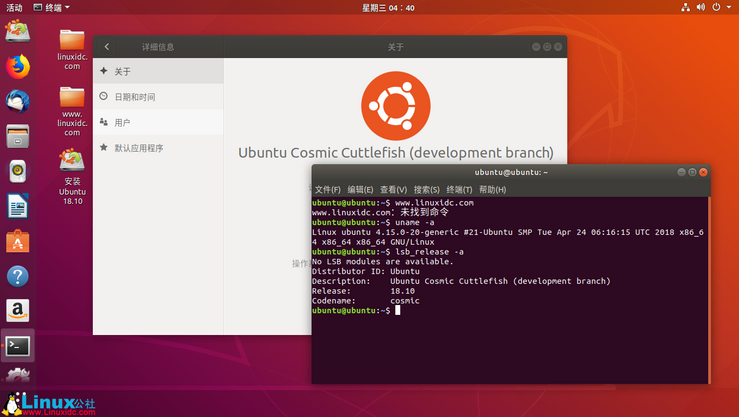Screen dimensions: 739x417
Task: Select 默认应用程序 in the settings sidebar
Action: 158,147
